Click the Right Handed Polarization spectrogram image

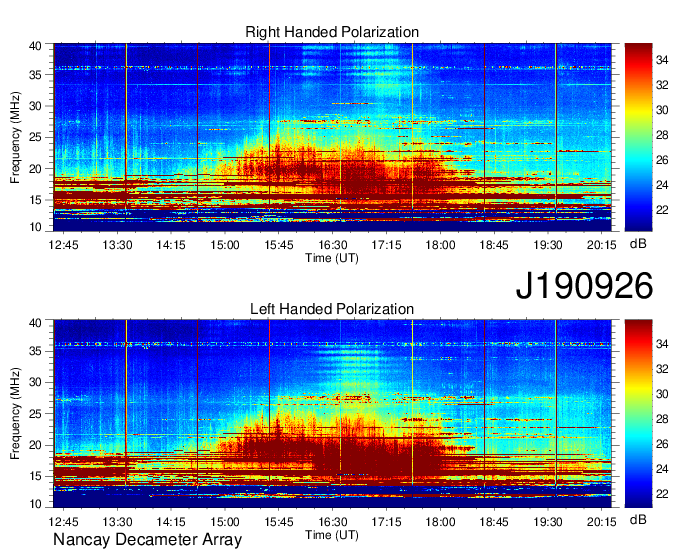(x=332, y=137)
